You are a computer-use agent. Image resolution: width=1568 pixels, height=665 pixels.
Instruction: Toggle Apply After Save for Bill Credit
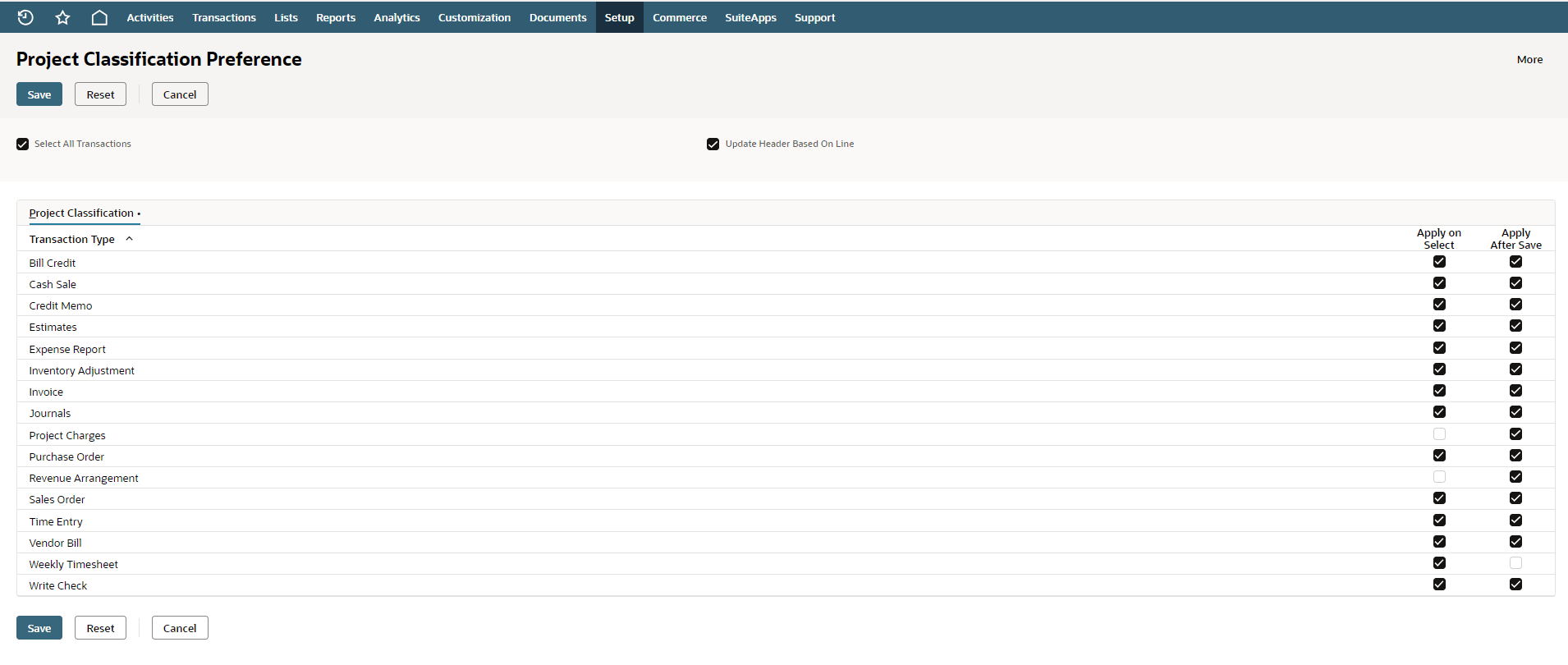pyautogui.click(x=1515, y=262)
